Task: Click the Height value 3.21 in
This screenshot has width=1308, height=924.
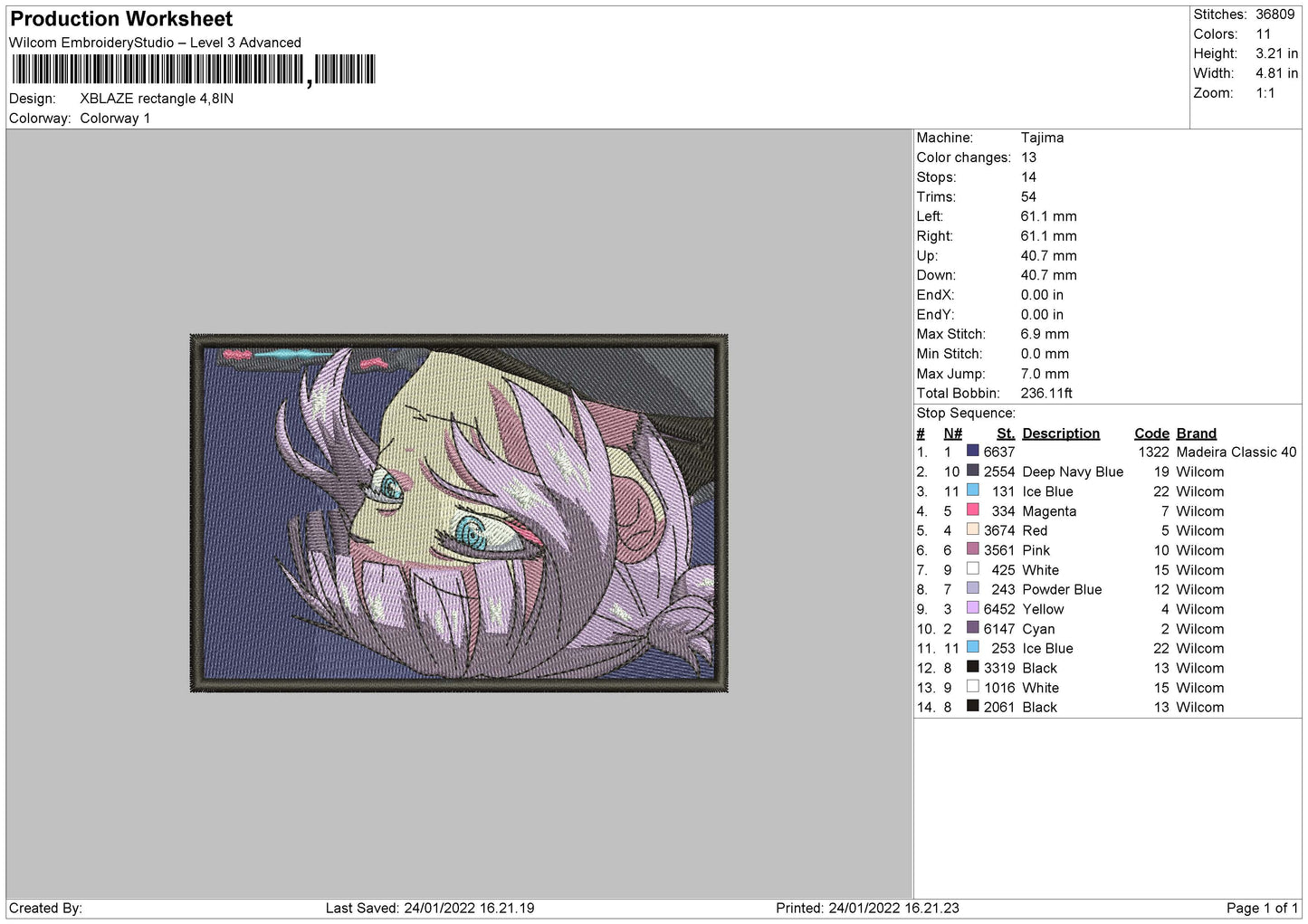Action: [1277, 53]
